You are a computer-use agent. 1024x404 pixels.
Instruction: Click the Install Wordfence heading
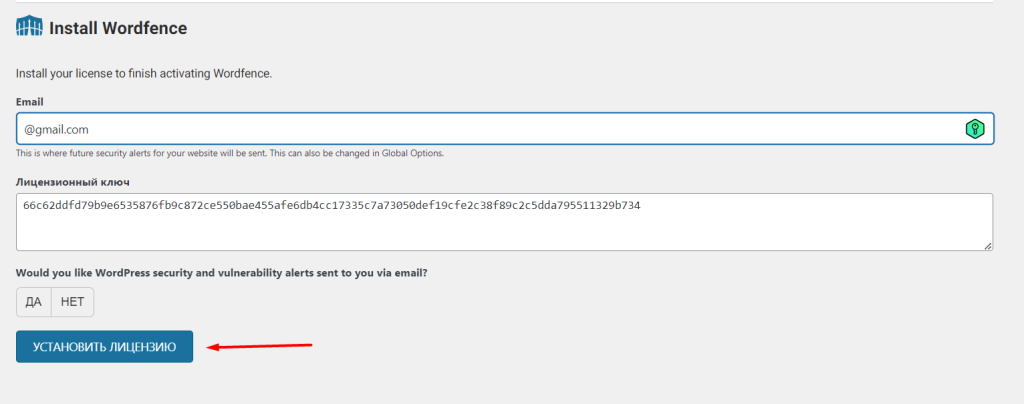[118, 28]
